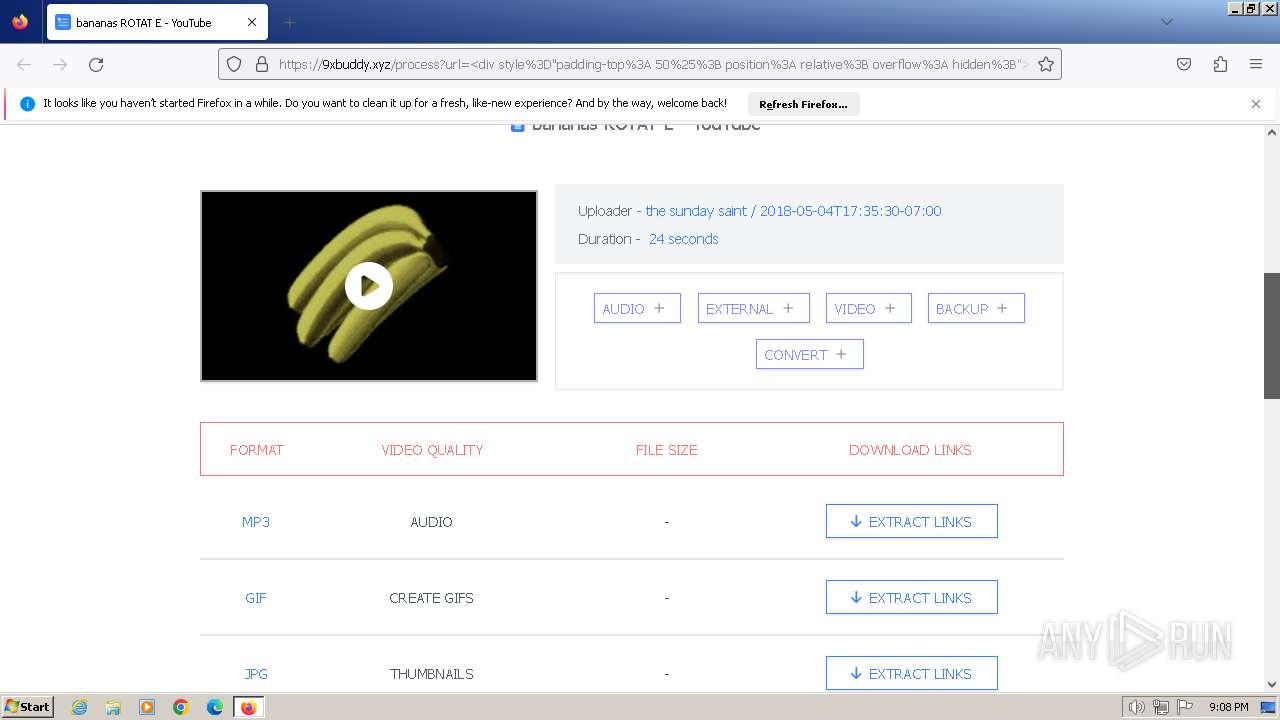Open File Explorer from taskbar
Image resolution: width=1280 pixels, height=720 pixels.
point(113,707)
